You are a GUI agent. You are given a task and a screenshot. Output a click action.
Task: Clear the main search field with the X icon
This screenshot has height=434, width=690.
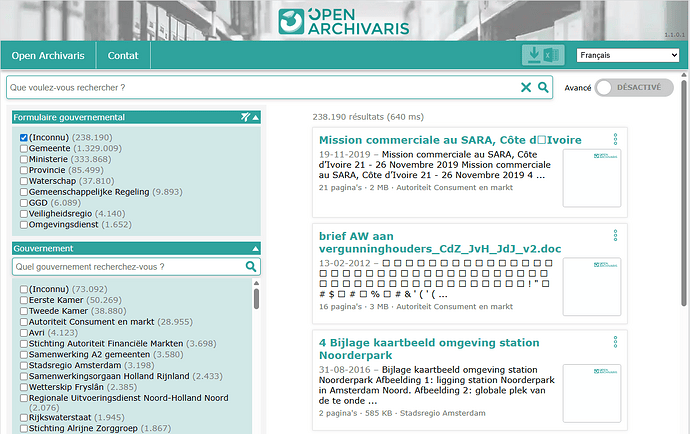(x=526, y=88)
